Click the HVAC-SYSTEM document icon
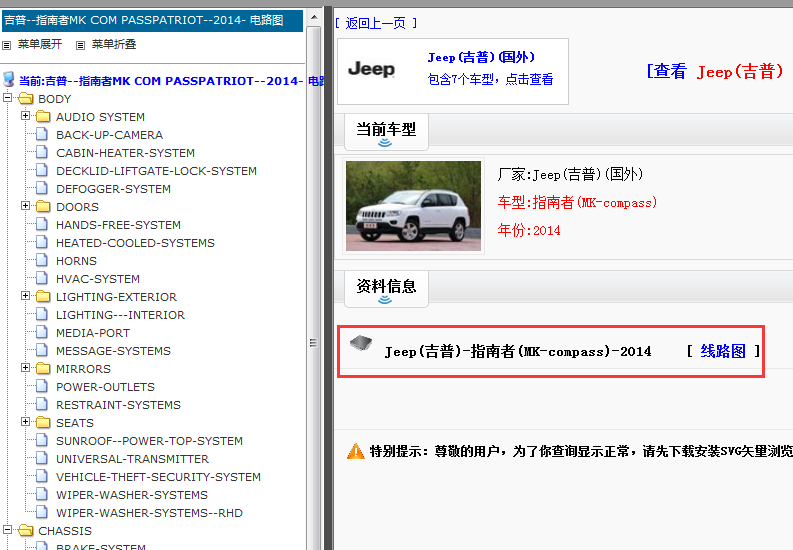The image size is (793, 550). pyautogui.click(x=42, y=278)
